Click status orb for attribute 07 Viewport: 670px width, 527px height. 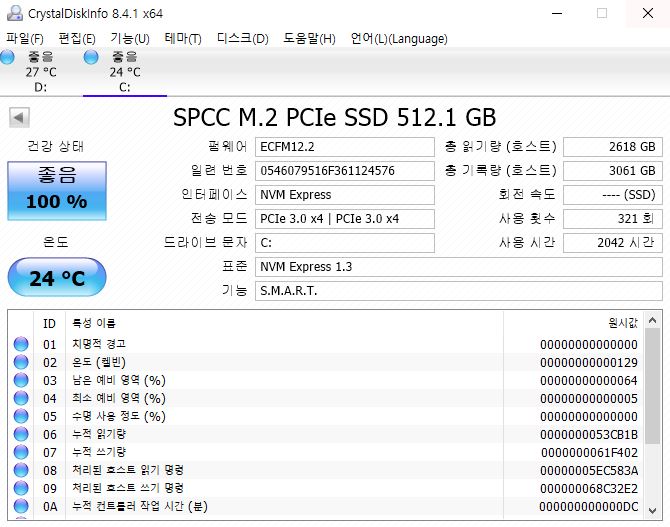21,452
